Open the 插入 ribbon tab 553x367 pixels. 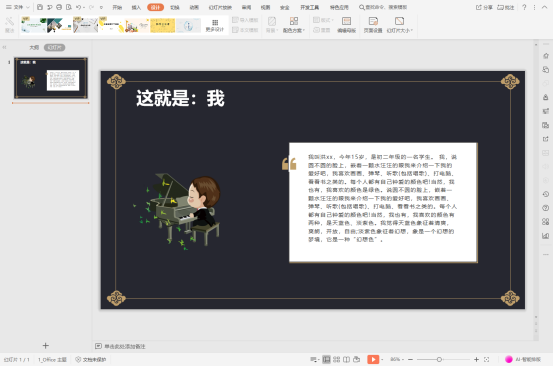click(136, 7)
